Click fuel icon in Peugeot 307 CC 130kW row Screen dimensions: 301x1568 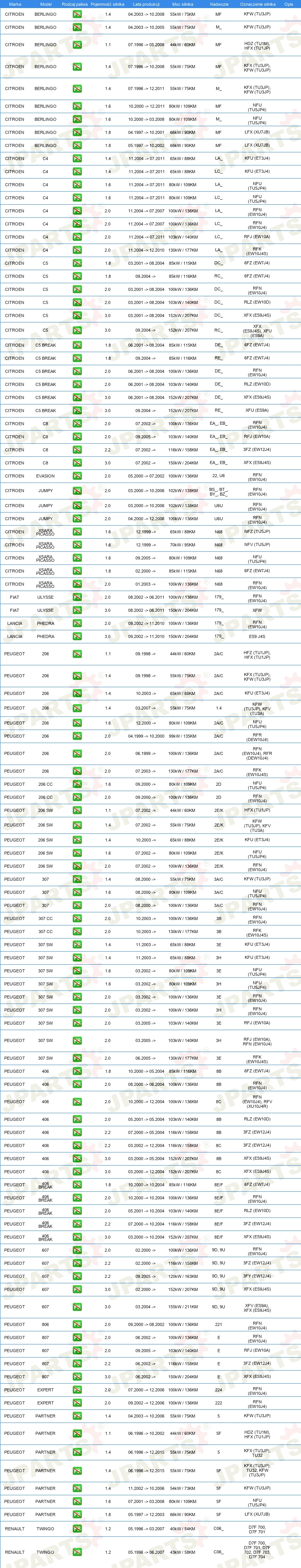click(77, 931)
